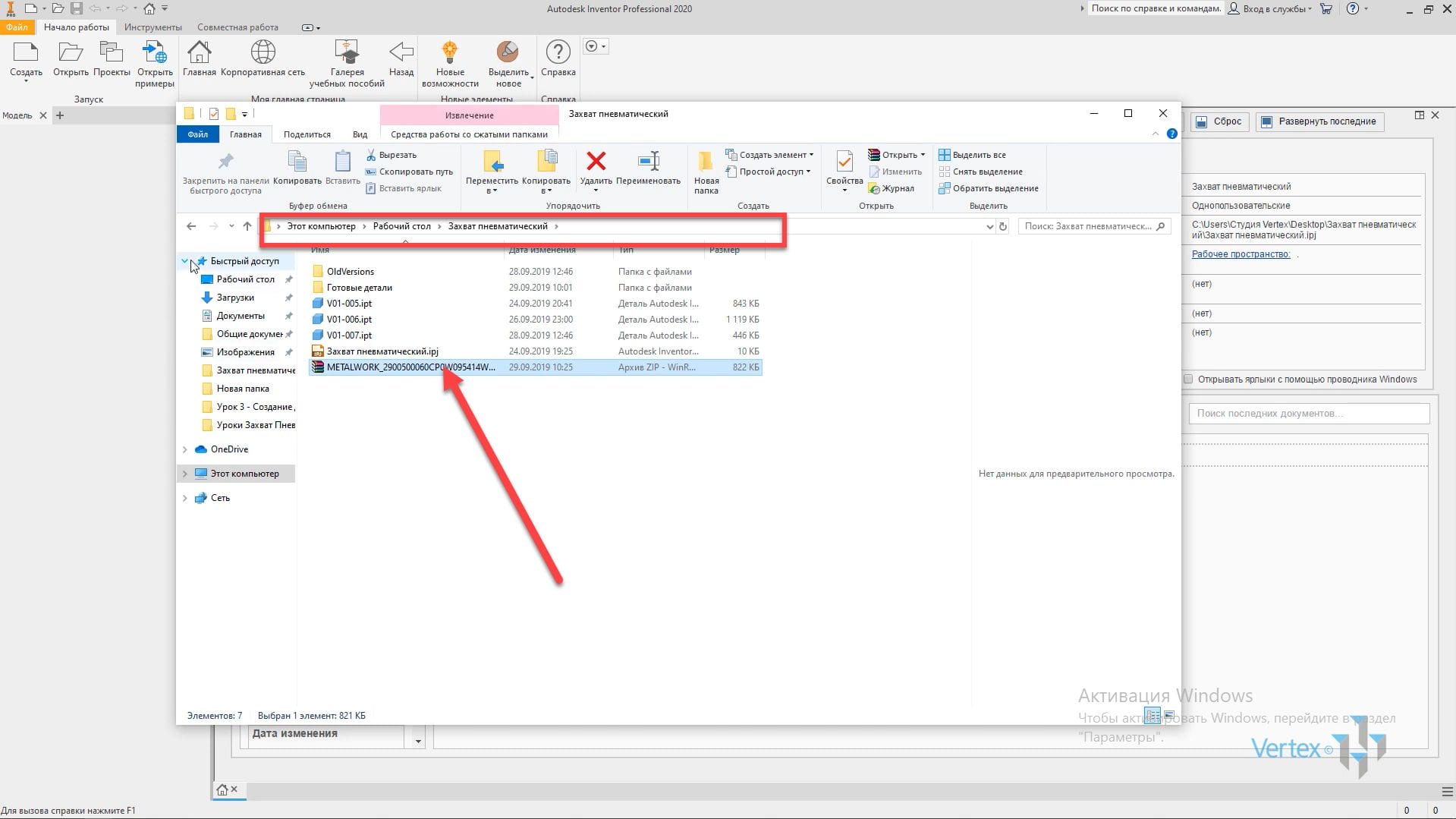
Task: Expand Сеть tree node
Action: pyautogui.click(x=184, y=498)
